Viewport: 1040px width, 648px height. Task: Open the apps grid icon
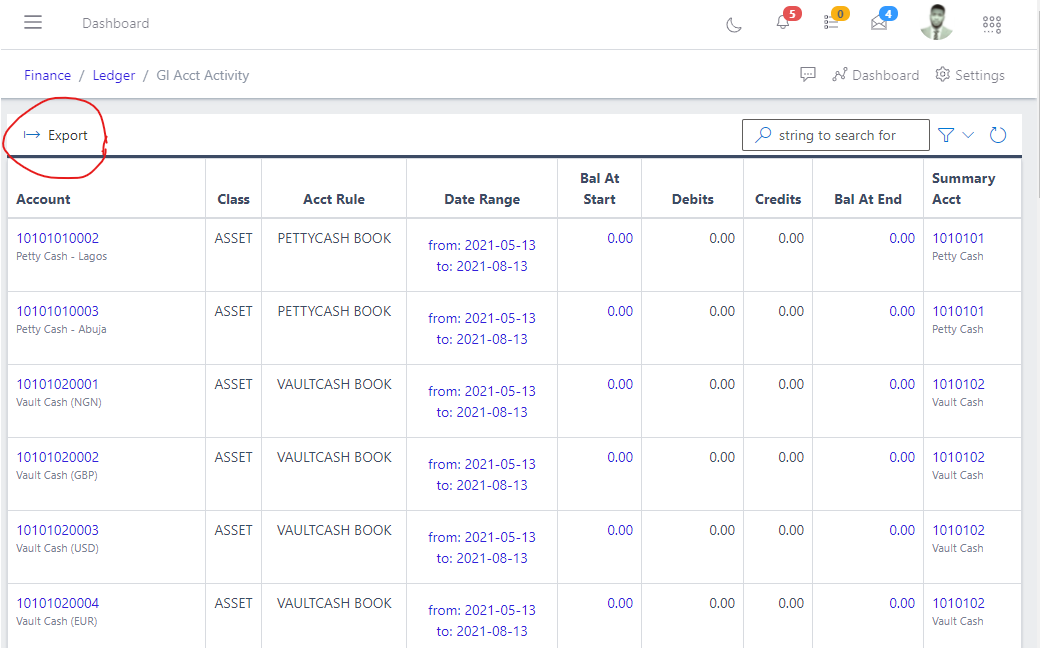click(992, 24)
